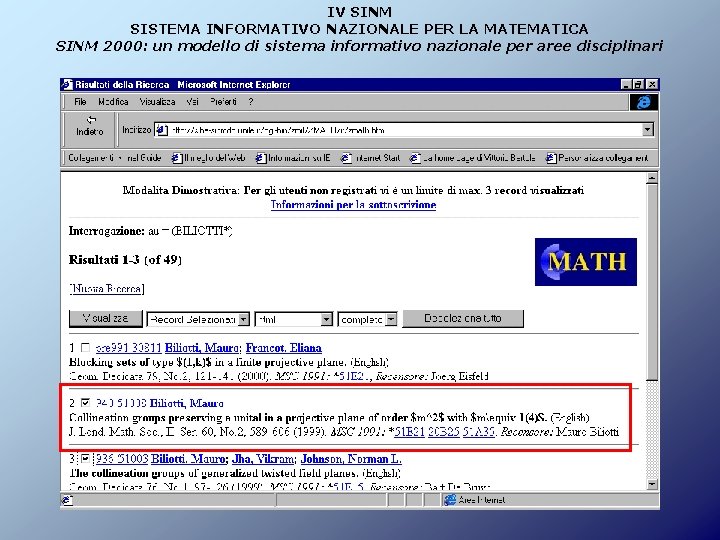The width and height of the screenshot is (720, 540).
Task: Click the 'Collegamenti' links bar label
Action: pyautogui.click(x=91, y=158)
